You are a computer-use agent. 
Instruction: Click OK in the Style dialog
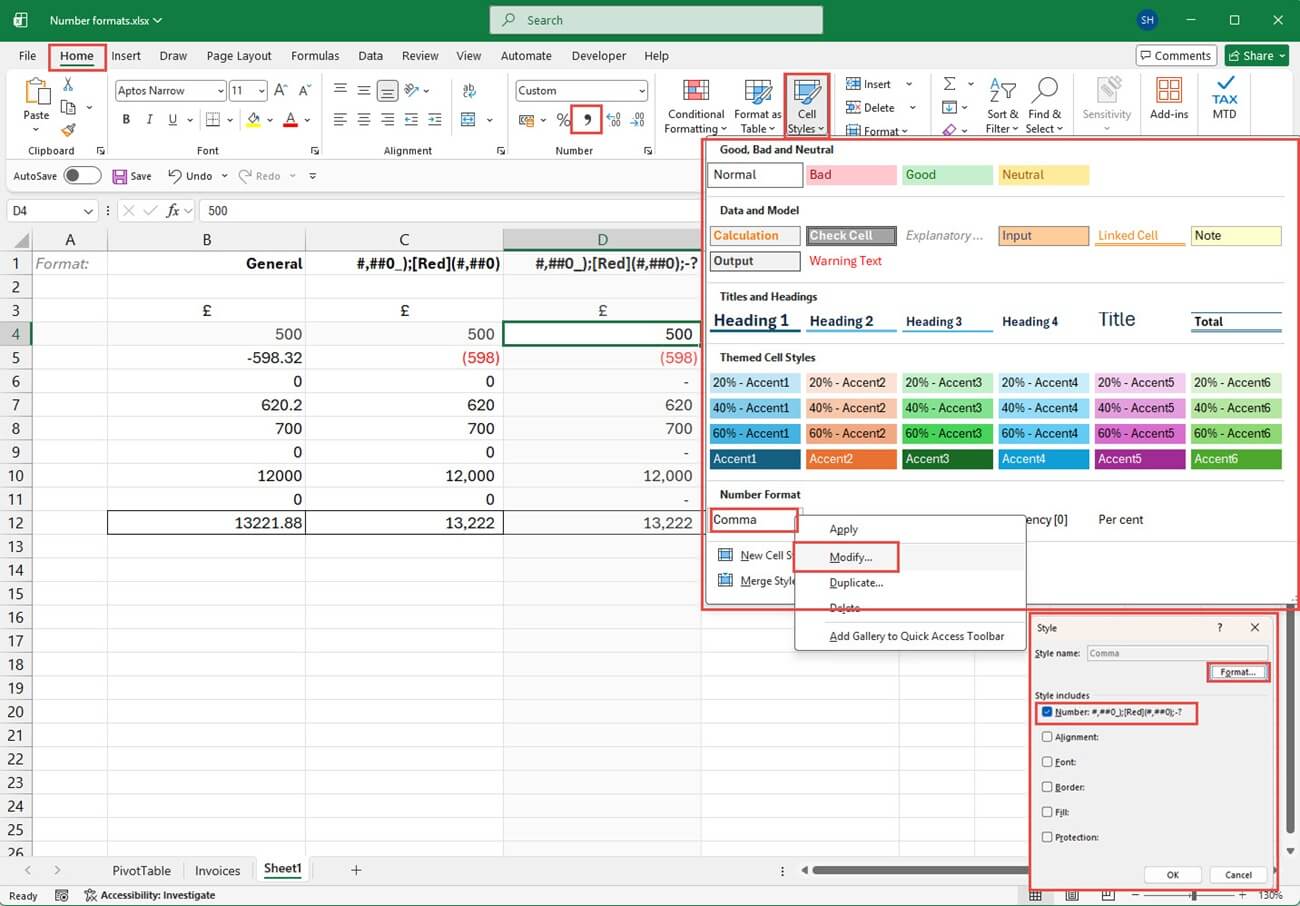point(1173,875)
